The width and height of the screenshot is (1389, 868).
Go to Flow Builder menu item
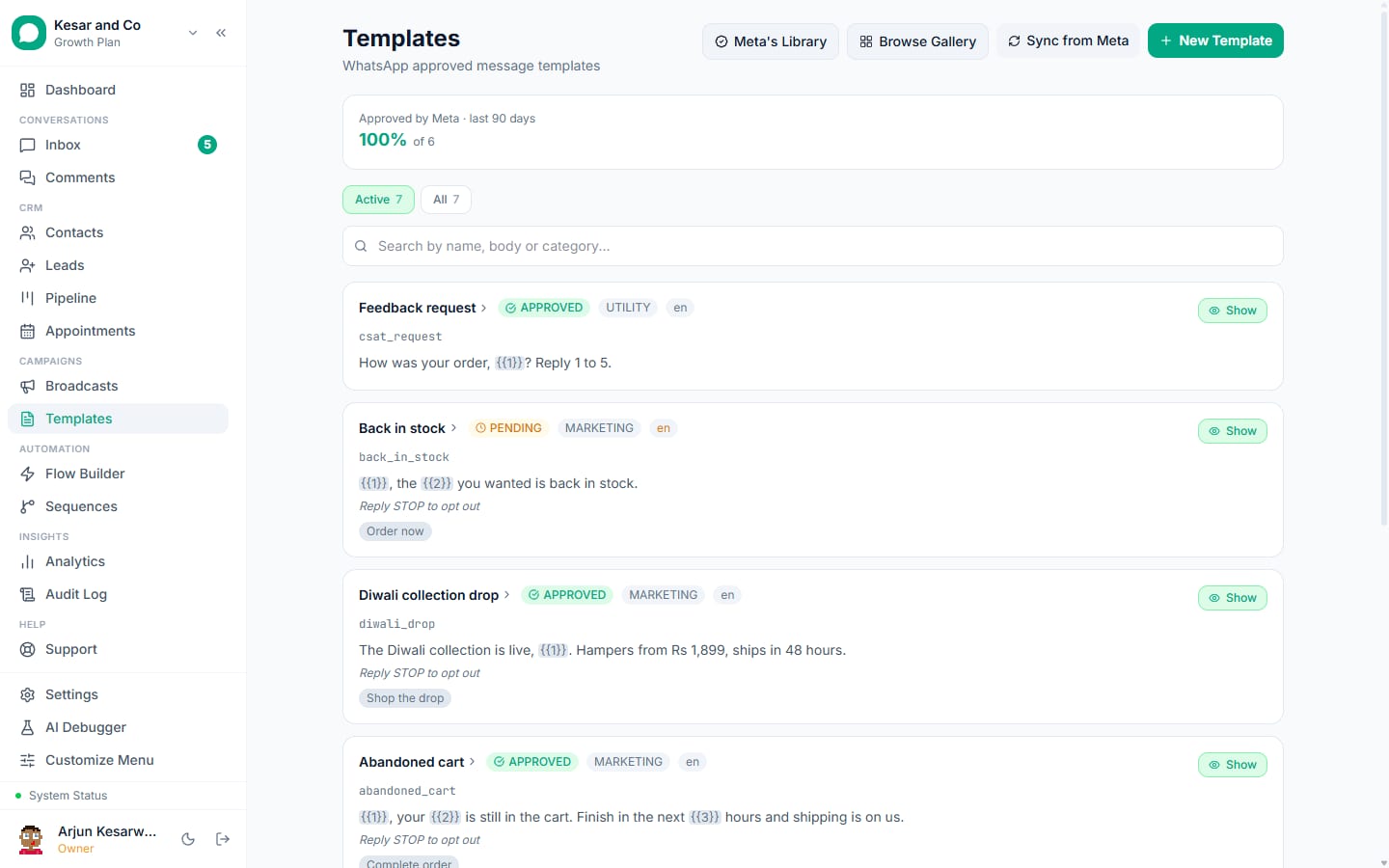118,474
